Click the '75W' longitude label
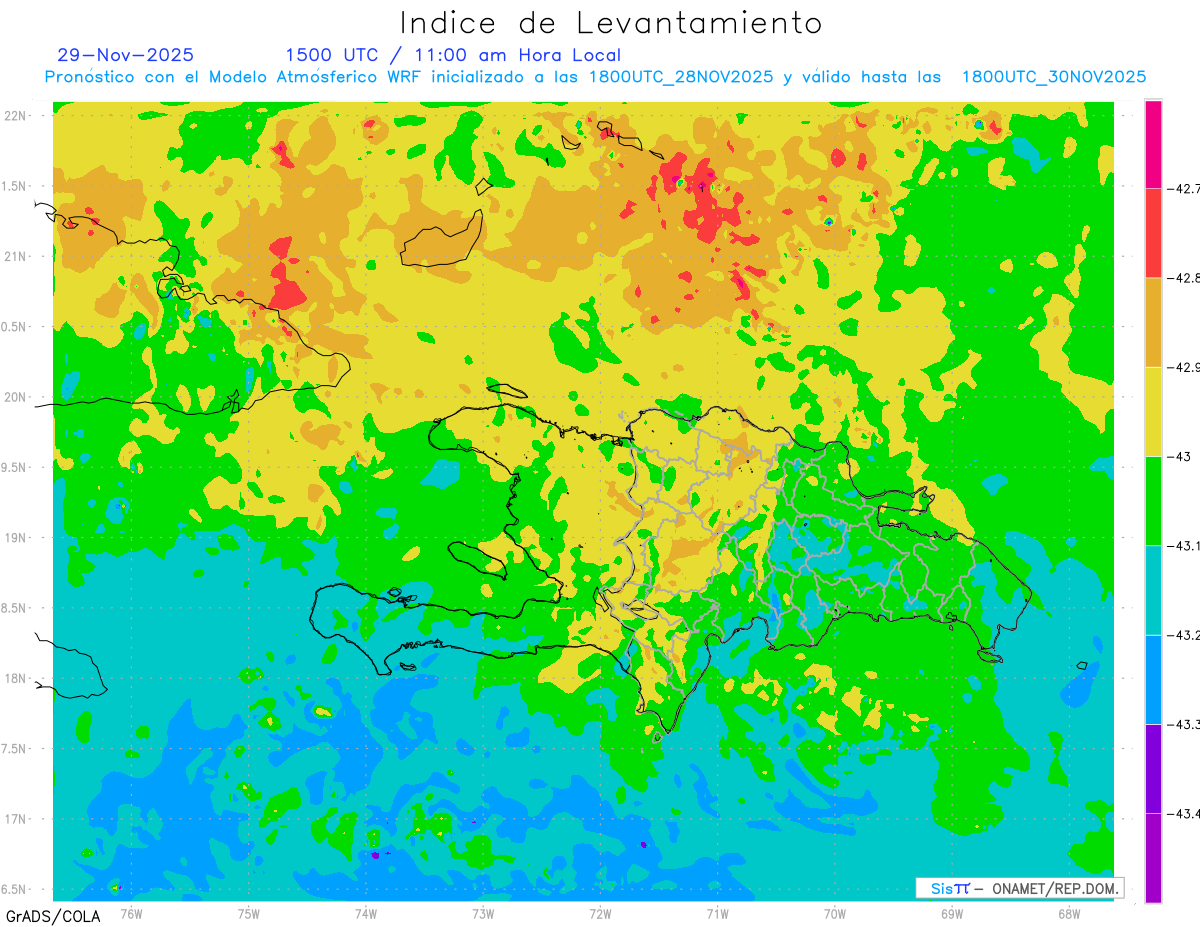 coord(249,914)
